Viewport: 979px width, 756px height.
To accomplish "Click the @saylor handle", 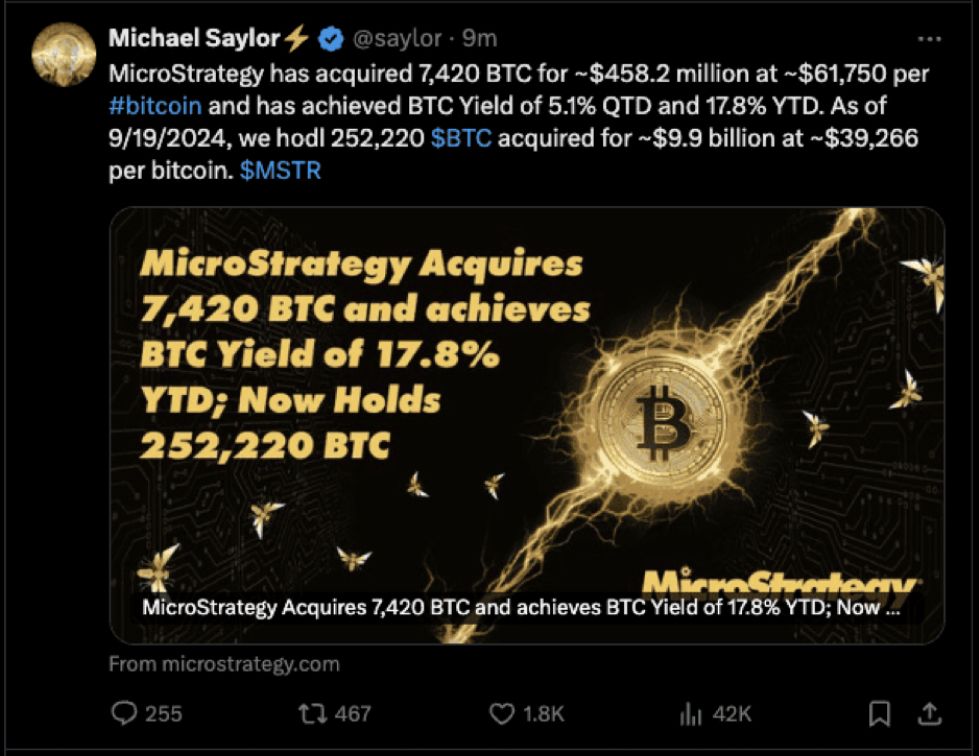I will pos(398,39).
